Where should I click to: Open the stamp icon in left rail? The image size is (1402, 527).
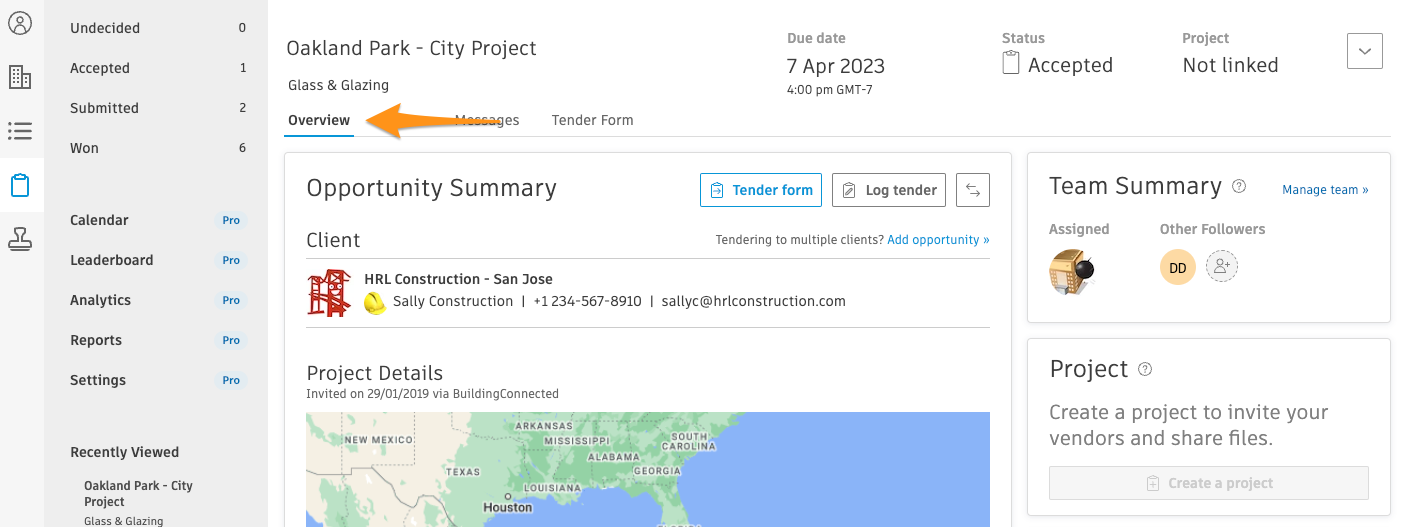coord(20,239)
